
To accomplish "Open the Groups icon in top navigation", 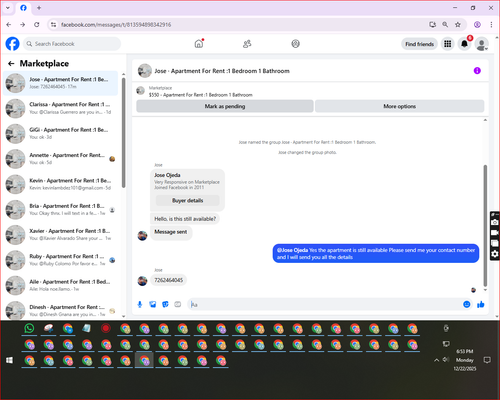I will point(295,44).
